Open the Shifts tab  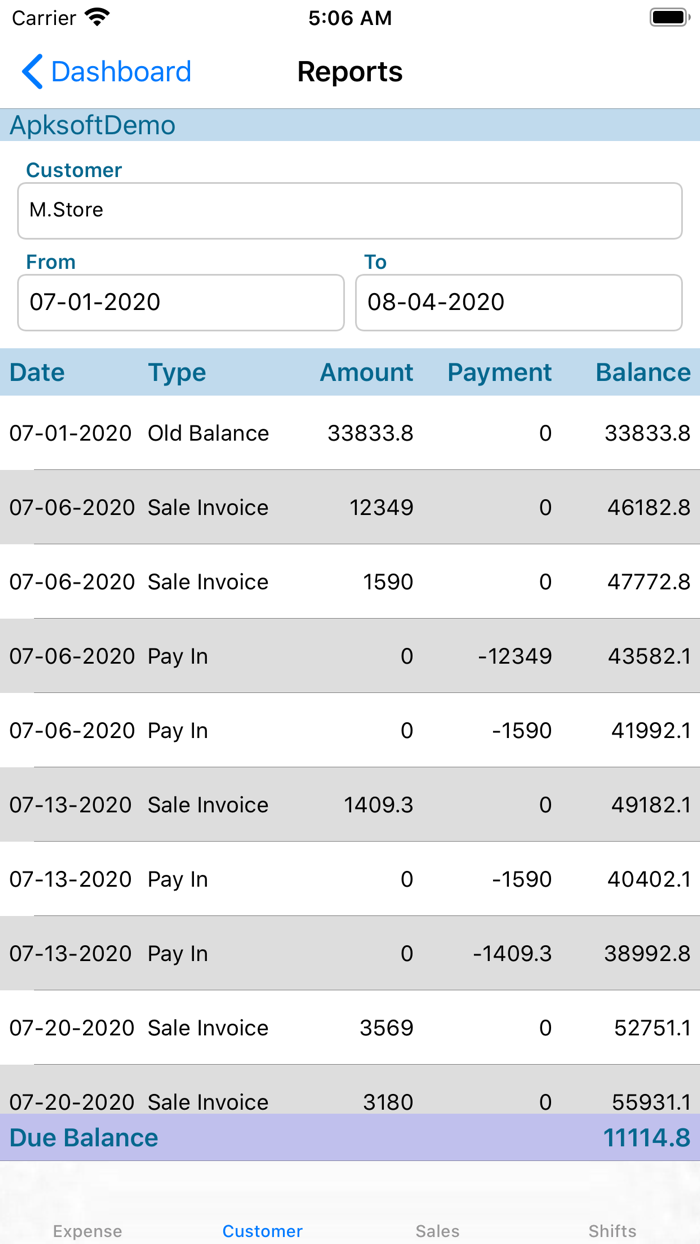(x=612, y=1231)
